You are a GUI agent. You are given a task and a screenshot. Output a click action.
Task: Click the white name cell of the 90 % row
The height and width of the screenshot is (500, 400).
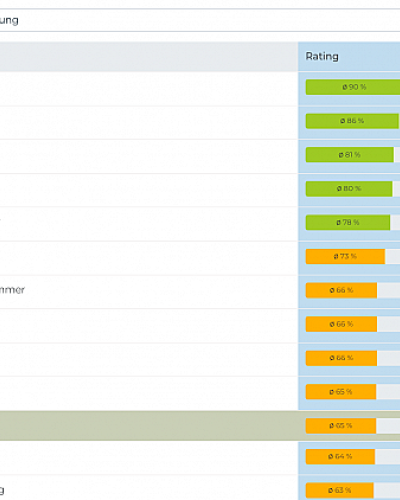click(x=149, y=89)
